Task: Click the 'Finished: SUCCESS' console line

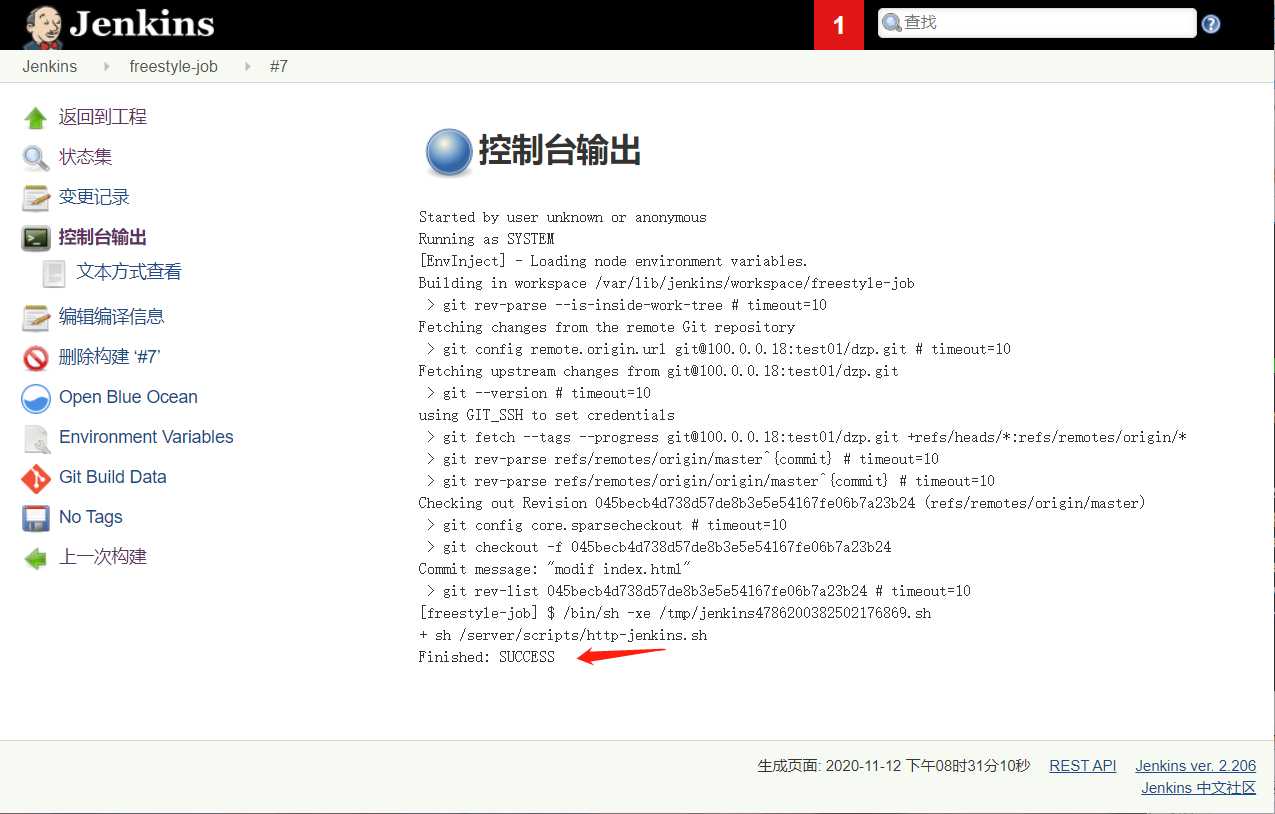Action: [x=486, y=657]
